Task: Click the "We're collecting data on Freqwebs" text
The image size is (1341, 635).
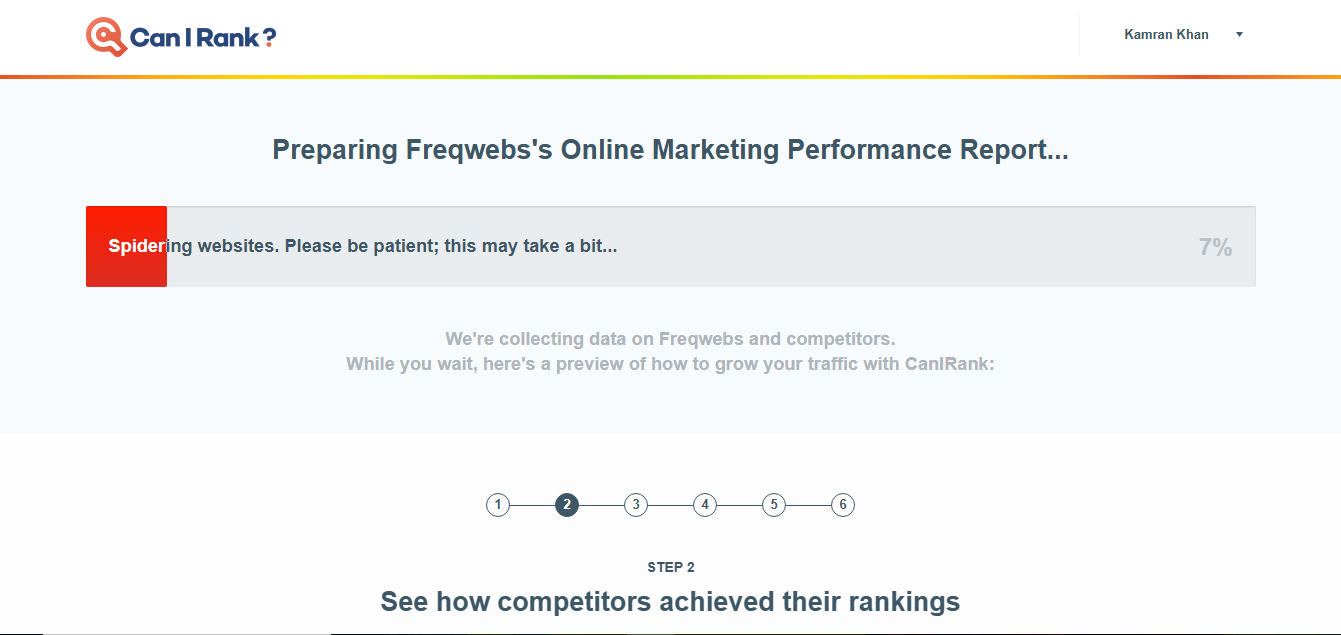Action: click(x=670, y=339)
